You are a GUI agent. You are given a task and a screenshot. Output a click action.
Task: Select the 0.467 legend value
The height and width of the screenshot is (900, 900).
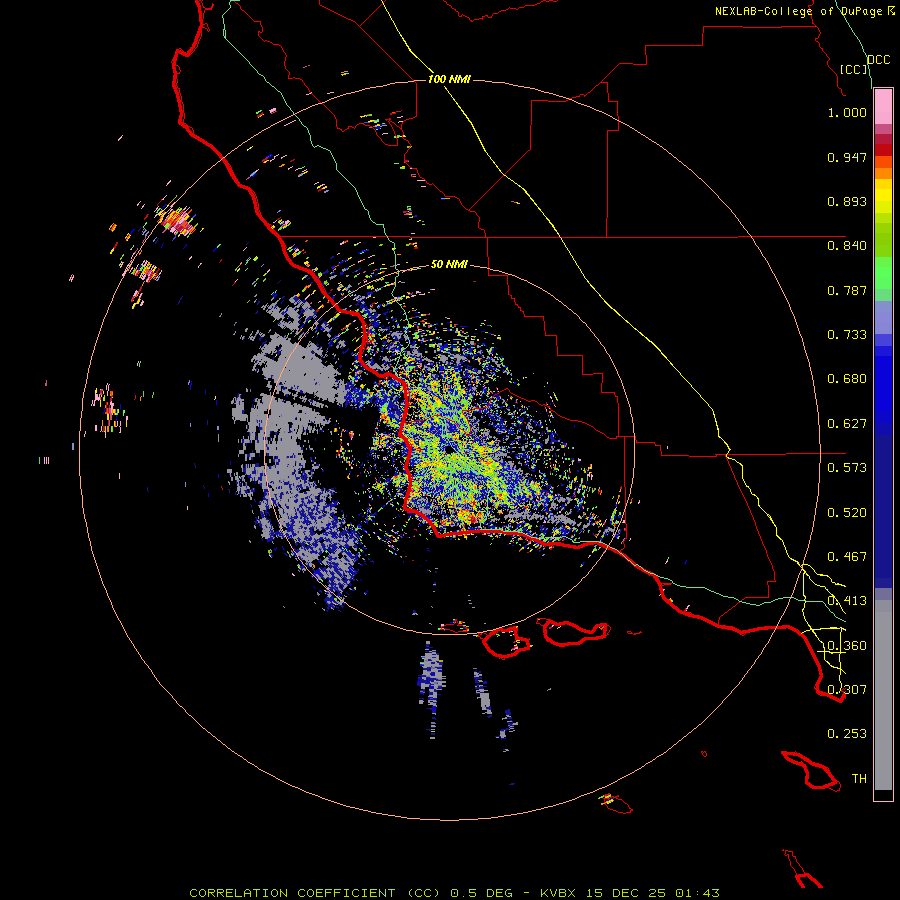(847, 557)
